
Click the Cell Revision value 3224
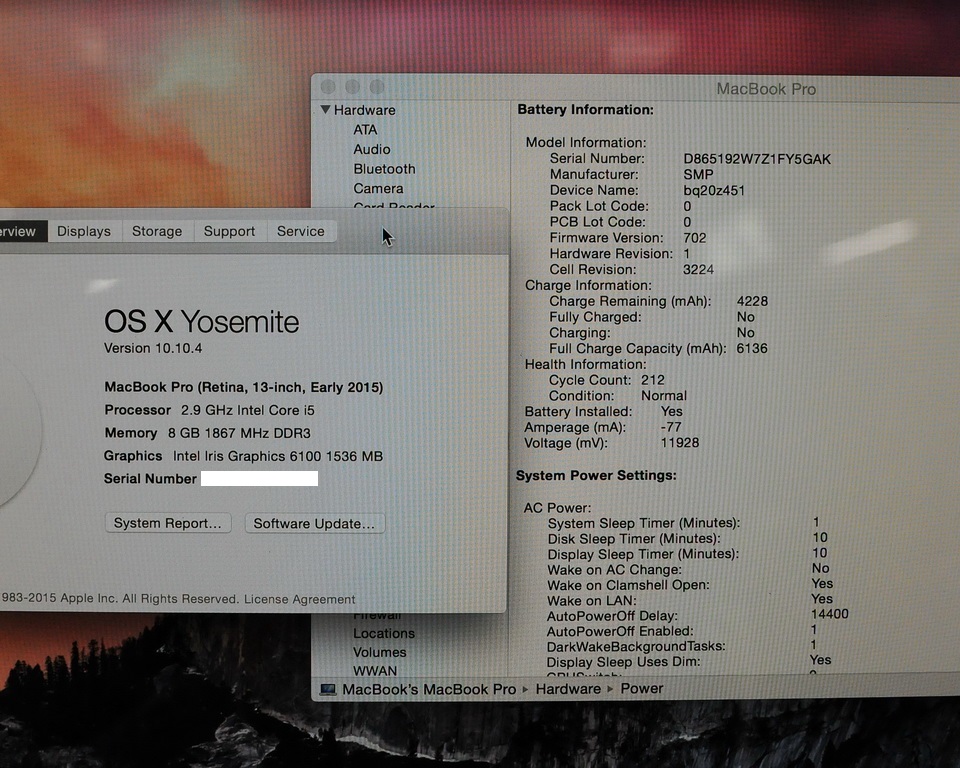pyautogui.click(x=699, y=269)
